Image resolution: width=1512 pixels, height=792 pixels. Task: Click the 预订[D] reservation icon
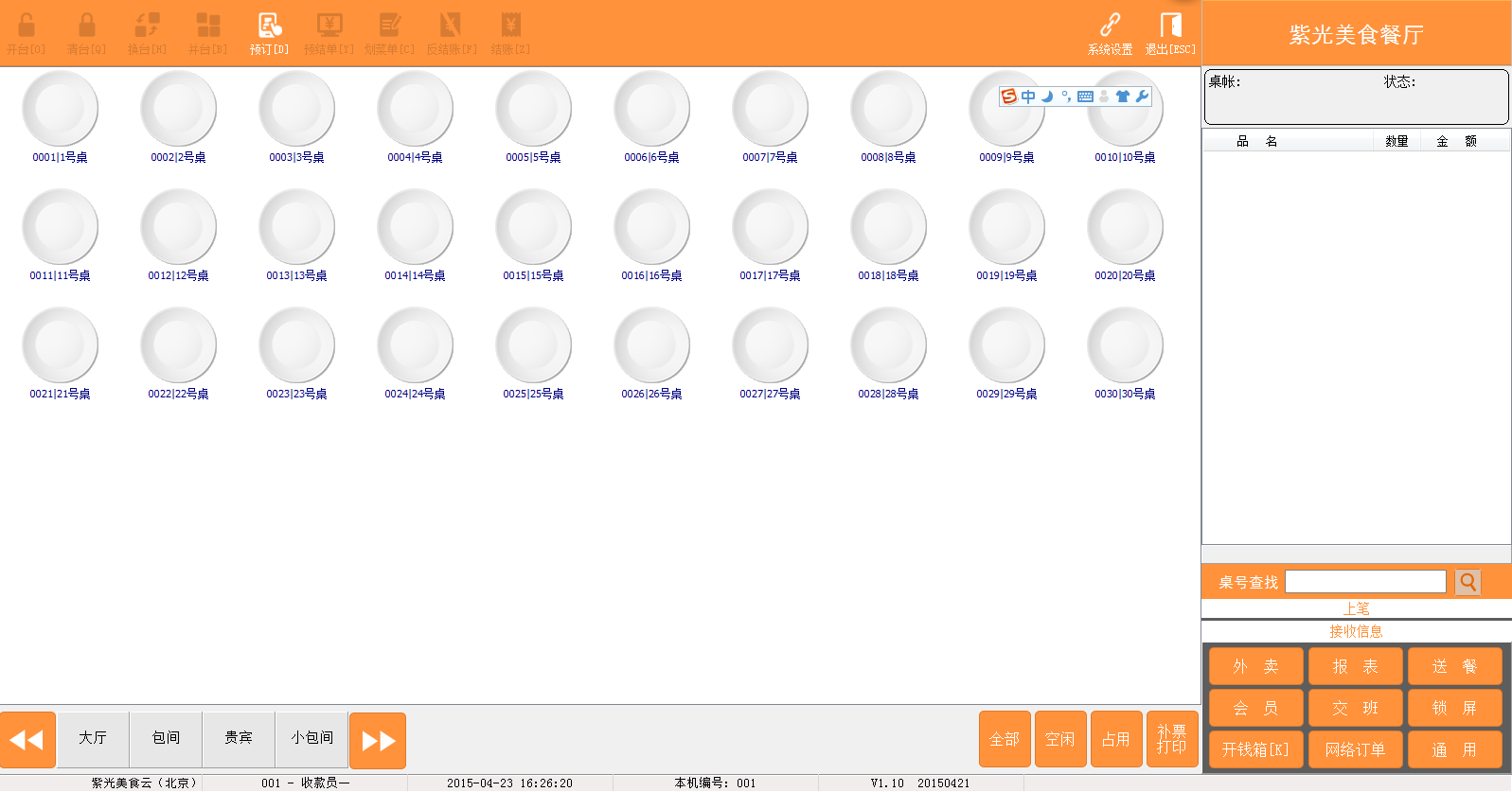click(269, 26)
